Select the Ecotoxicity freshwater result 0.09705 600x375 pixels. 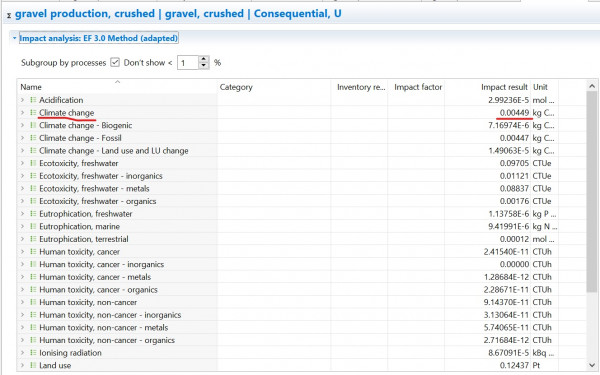coord(514,163)
